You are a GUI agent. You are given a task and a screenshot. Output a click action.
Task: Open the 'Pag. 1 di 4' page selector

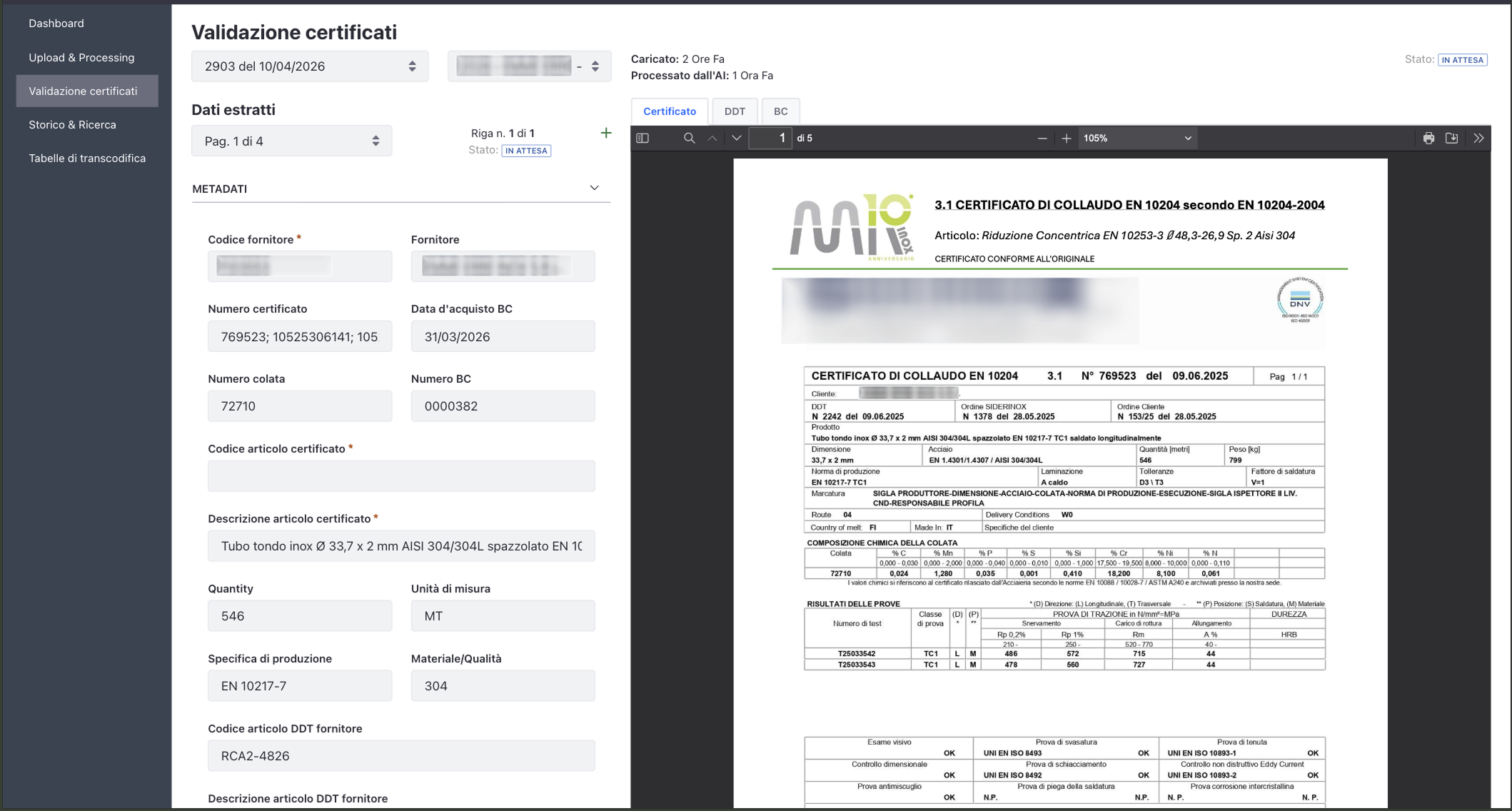(291, 141)
